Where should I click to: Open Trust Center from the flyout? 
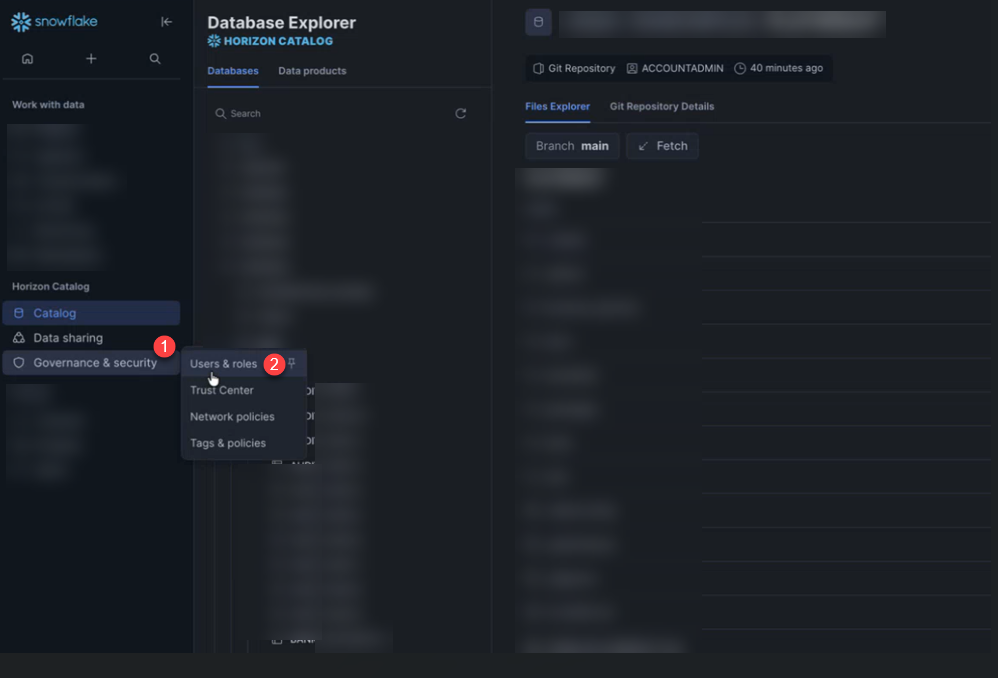pyautogui.click(x=222, y=390)
